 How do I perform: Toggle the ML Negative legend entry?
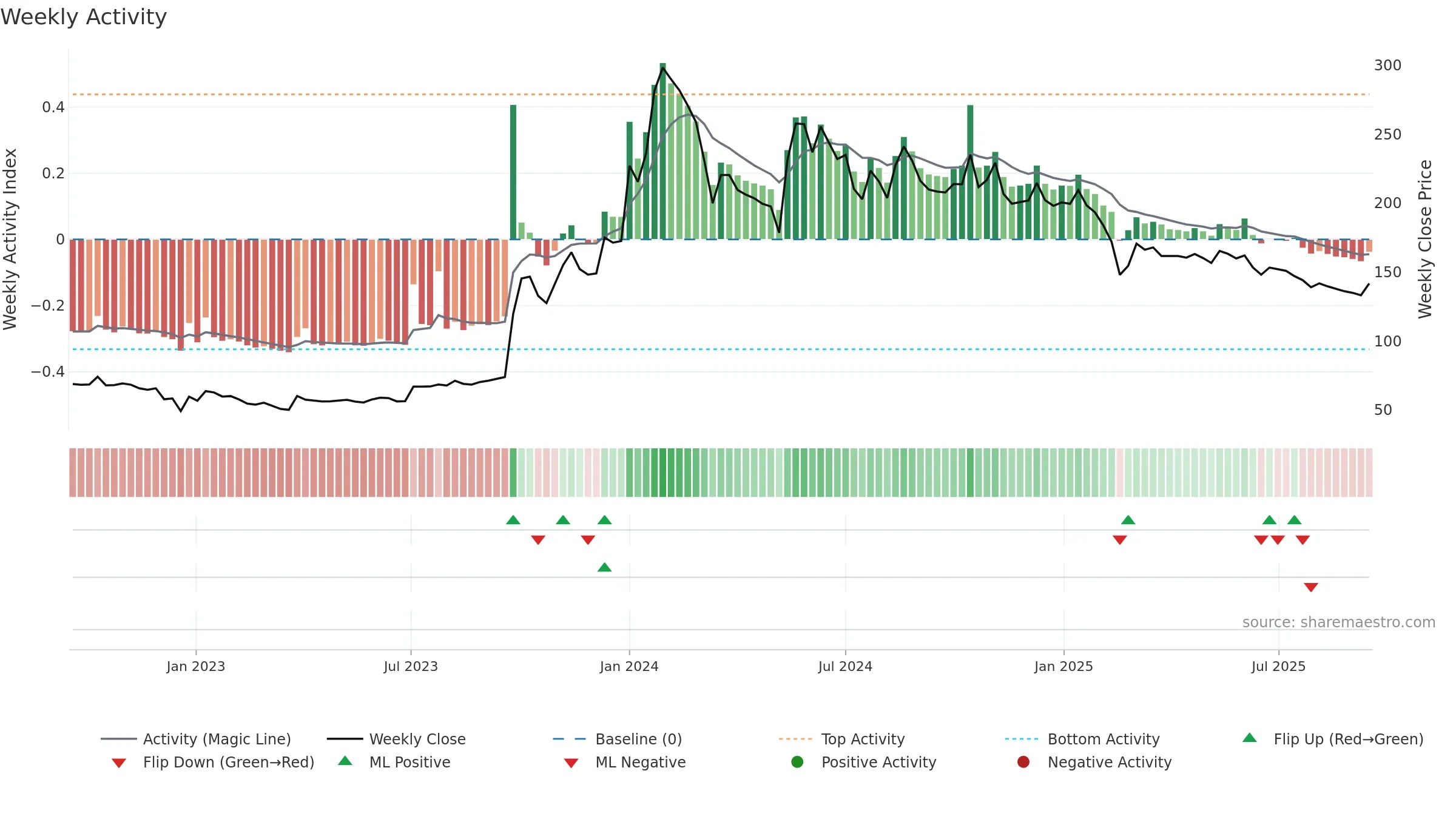pos(625,762)
